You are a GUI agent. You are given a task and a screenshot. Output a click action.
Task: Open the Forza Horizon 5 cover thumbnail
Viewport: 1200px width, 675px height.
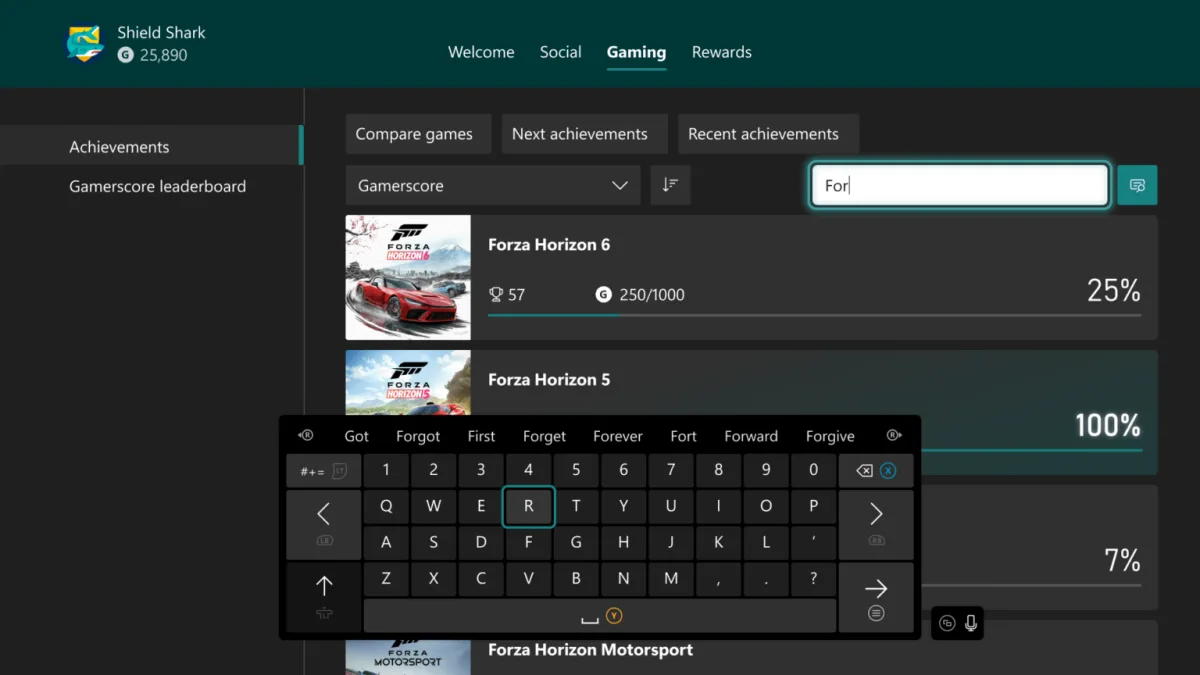[x=408, y=382]
